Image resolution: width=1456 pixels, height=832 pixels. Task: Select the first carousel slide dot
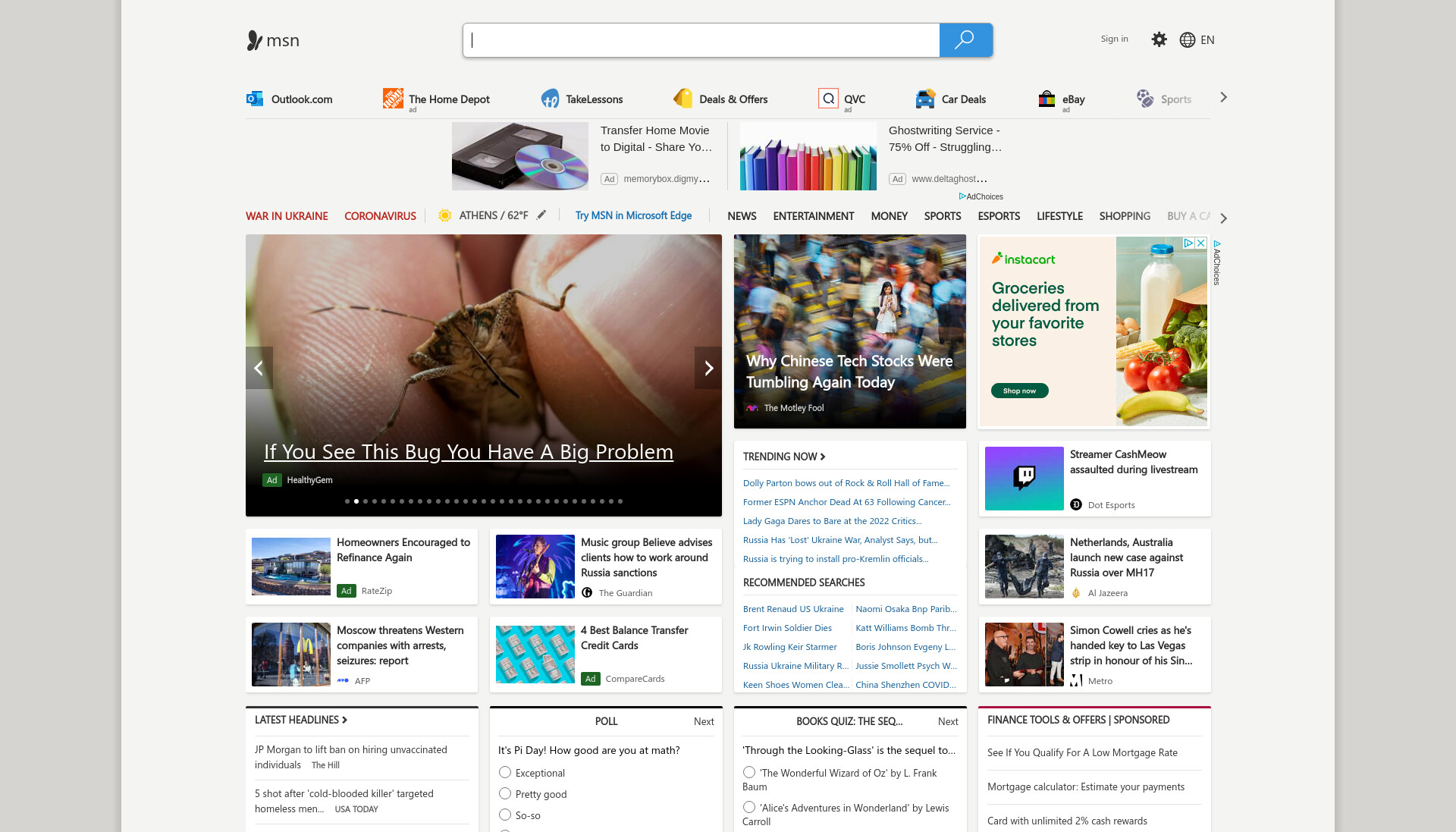click(347, 501)
